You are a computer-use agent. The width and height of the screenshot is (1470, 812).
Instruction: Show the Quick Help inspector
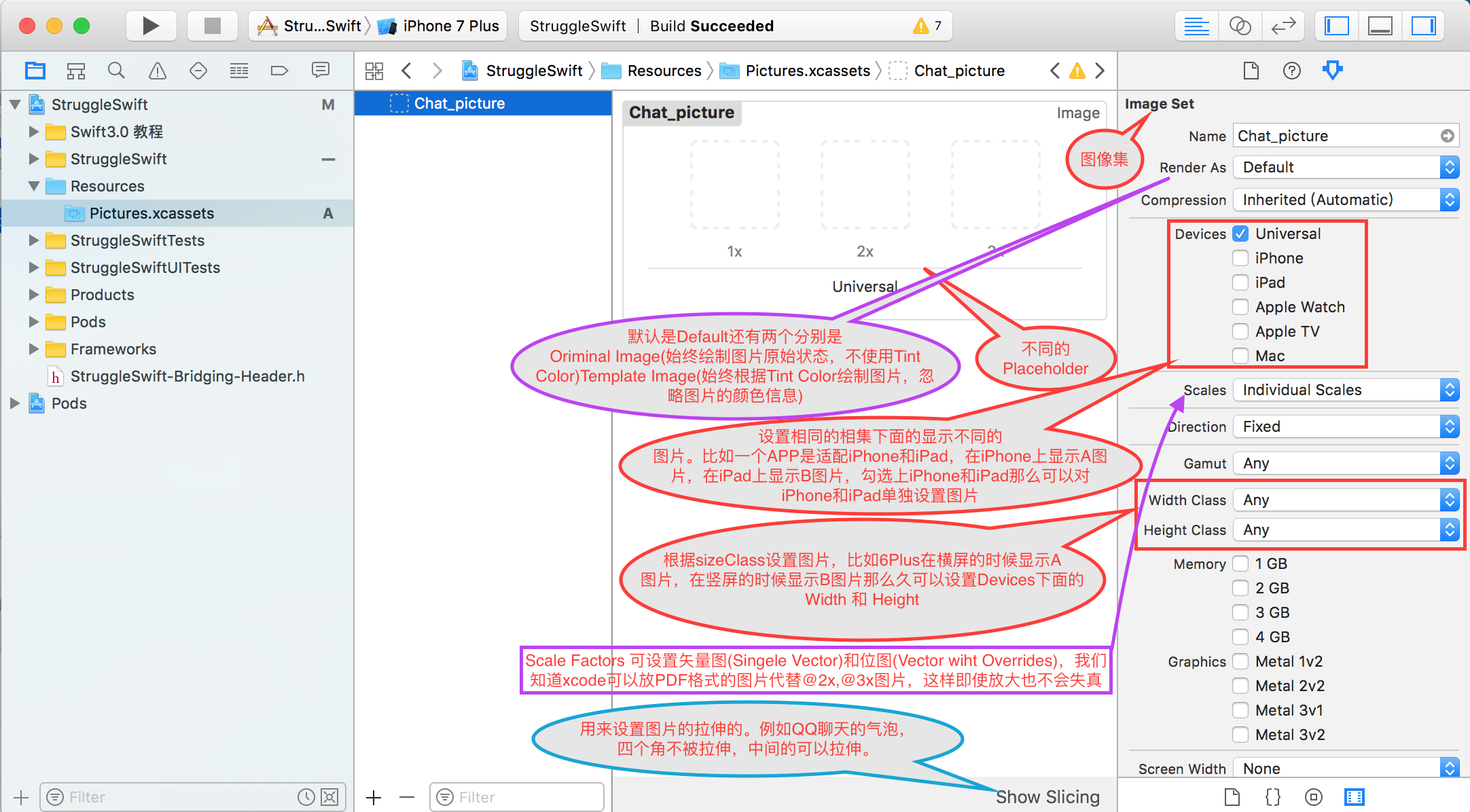click(x=1292, y=71)
